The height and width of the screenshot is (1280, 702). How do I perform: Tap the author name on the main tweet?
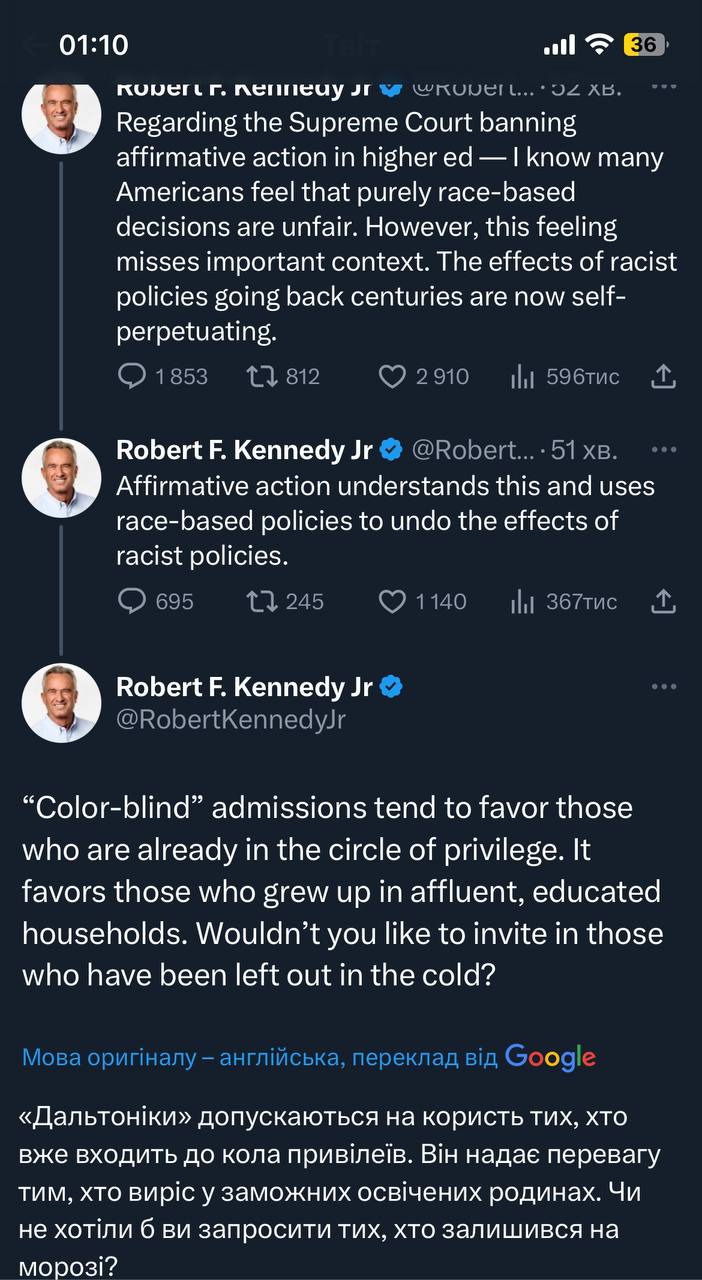pyautogui.click(x=244, y=687)
